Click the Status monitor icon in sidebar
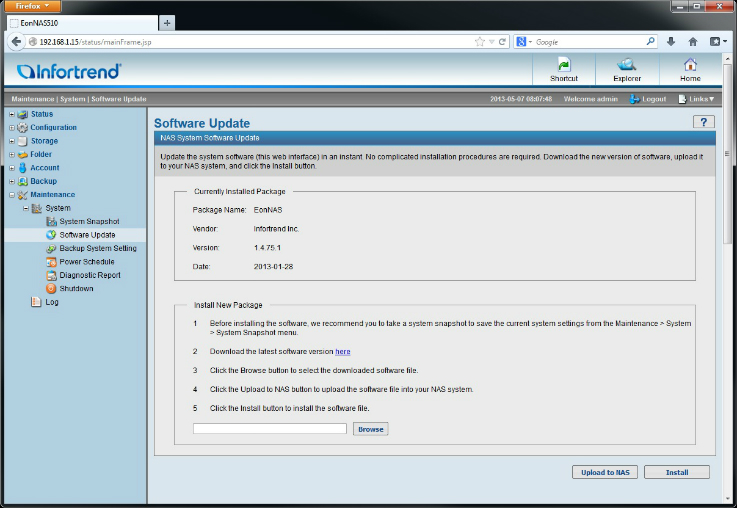This screenshot has height=508, width=737. point(23,114)
